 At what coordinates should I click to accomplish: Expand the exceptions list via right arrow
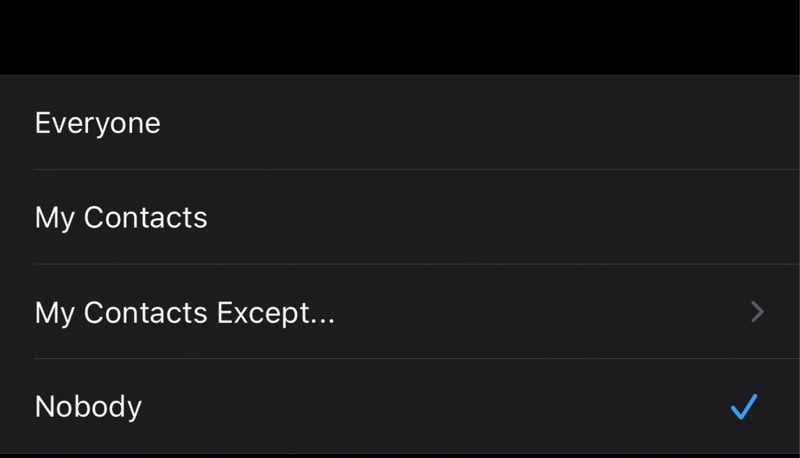(x=757, y=313)
